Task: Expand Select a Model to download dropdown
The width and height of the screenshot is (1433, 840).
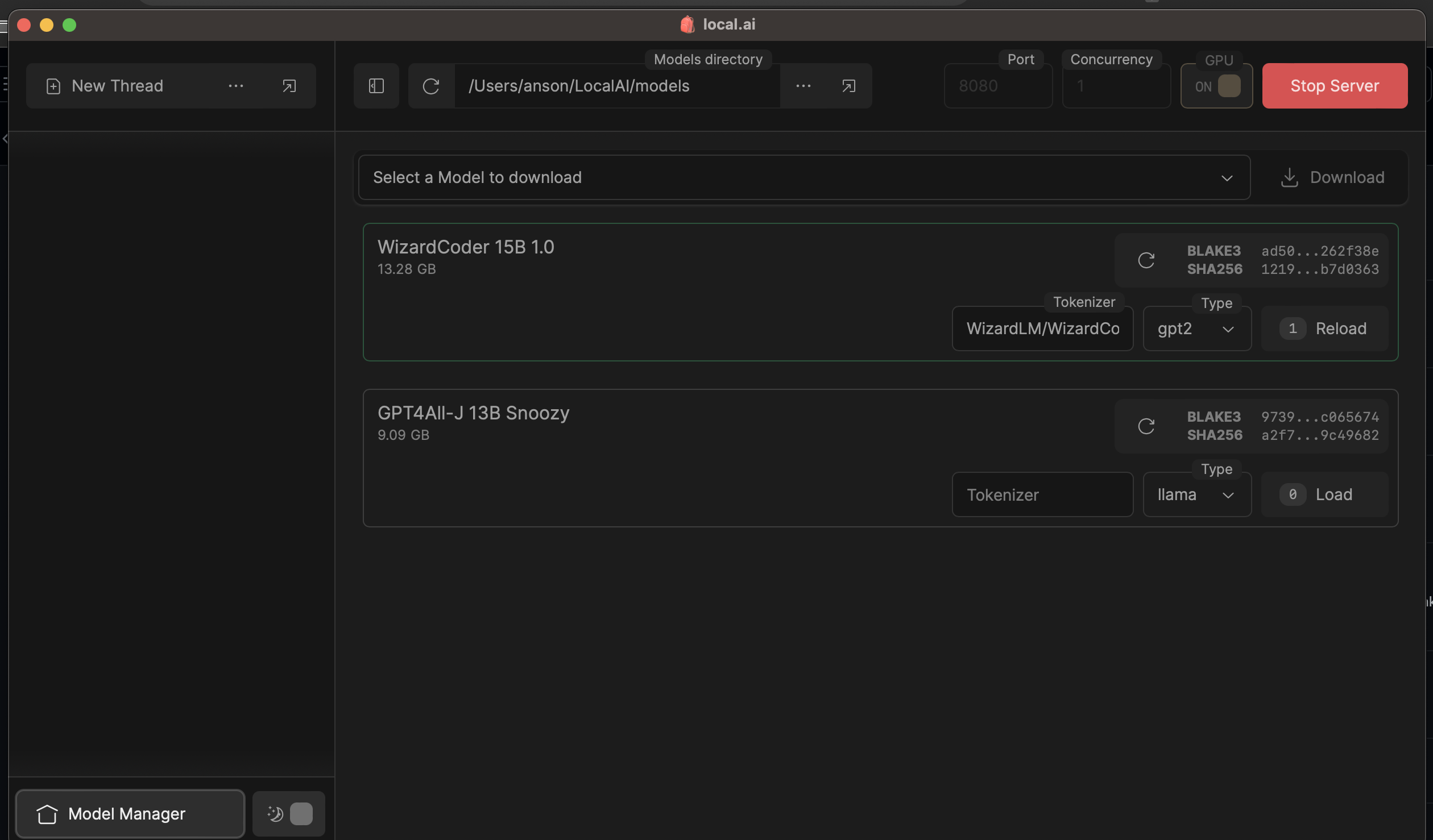Action: 804,177
